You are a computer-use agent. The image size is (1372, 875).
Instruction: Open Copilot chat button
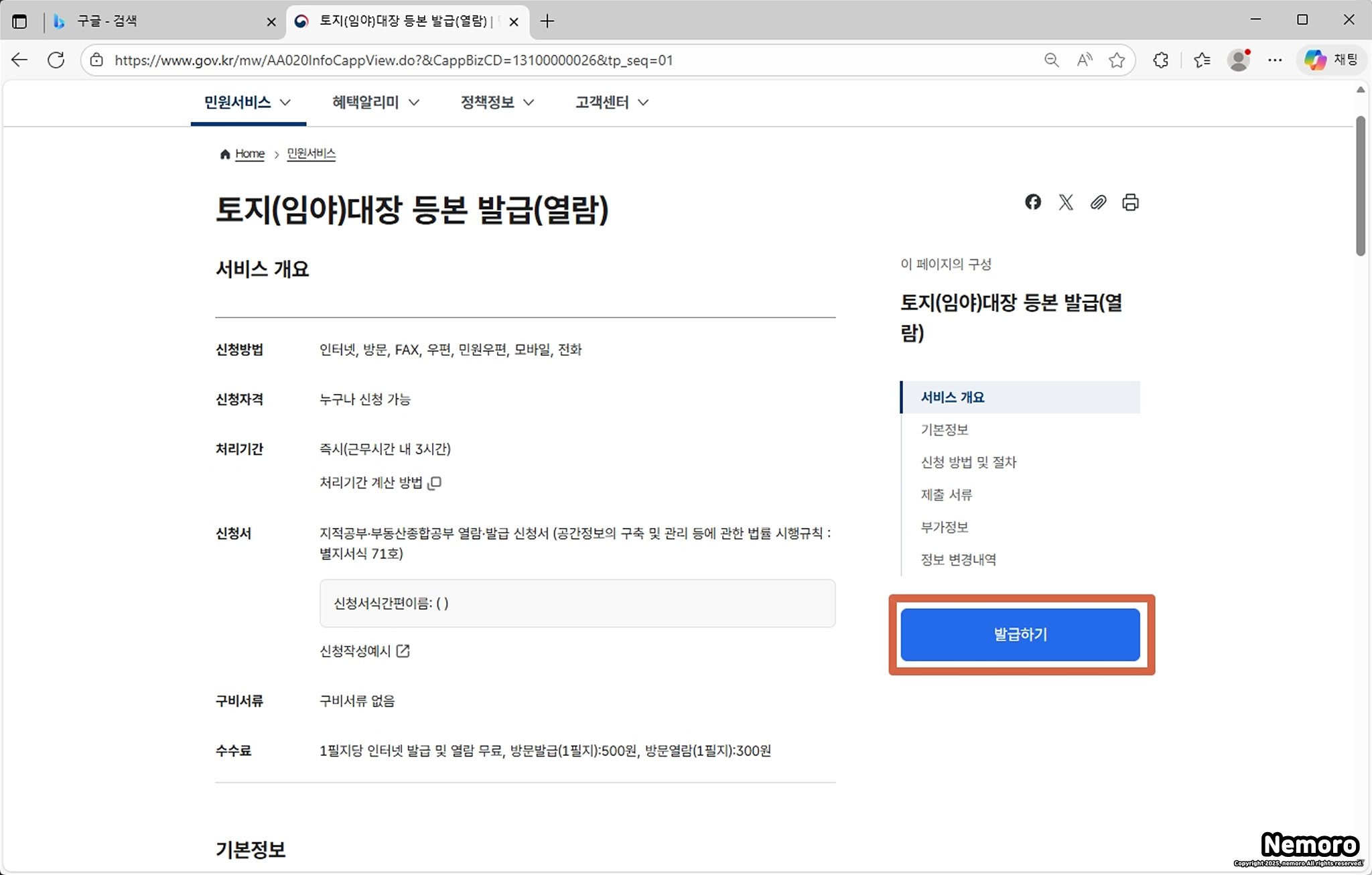click(1330, 60)
